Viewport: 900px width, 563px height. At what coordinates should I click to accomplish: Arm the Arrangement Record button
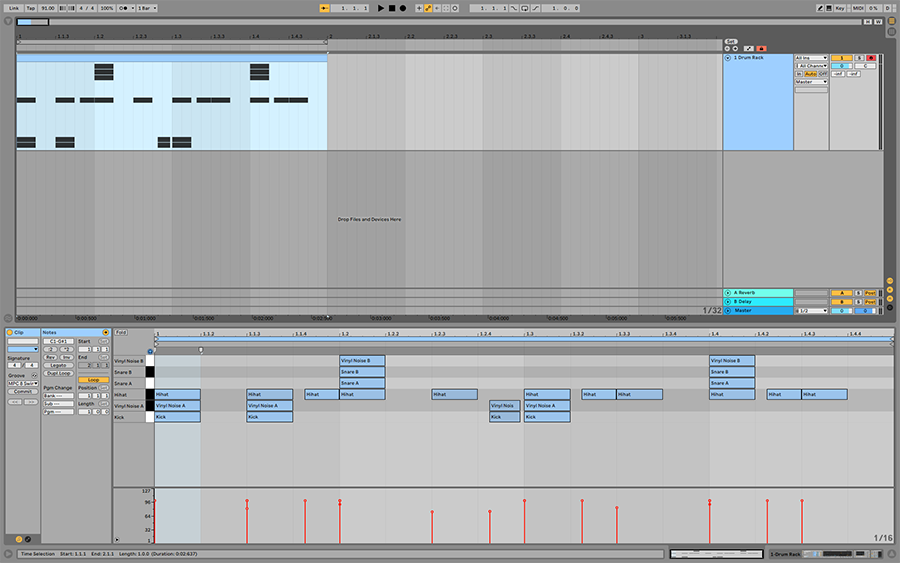pos(403,8)
